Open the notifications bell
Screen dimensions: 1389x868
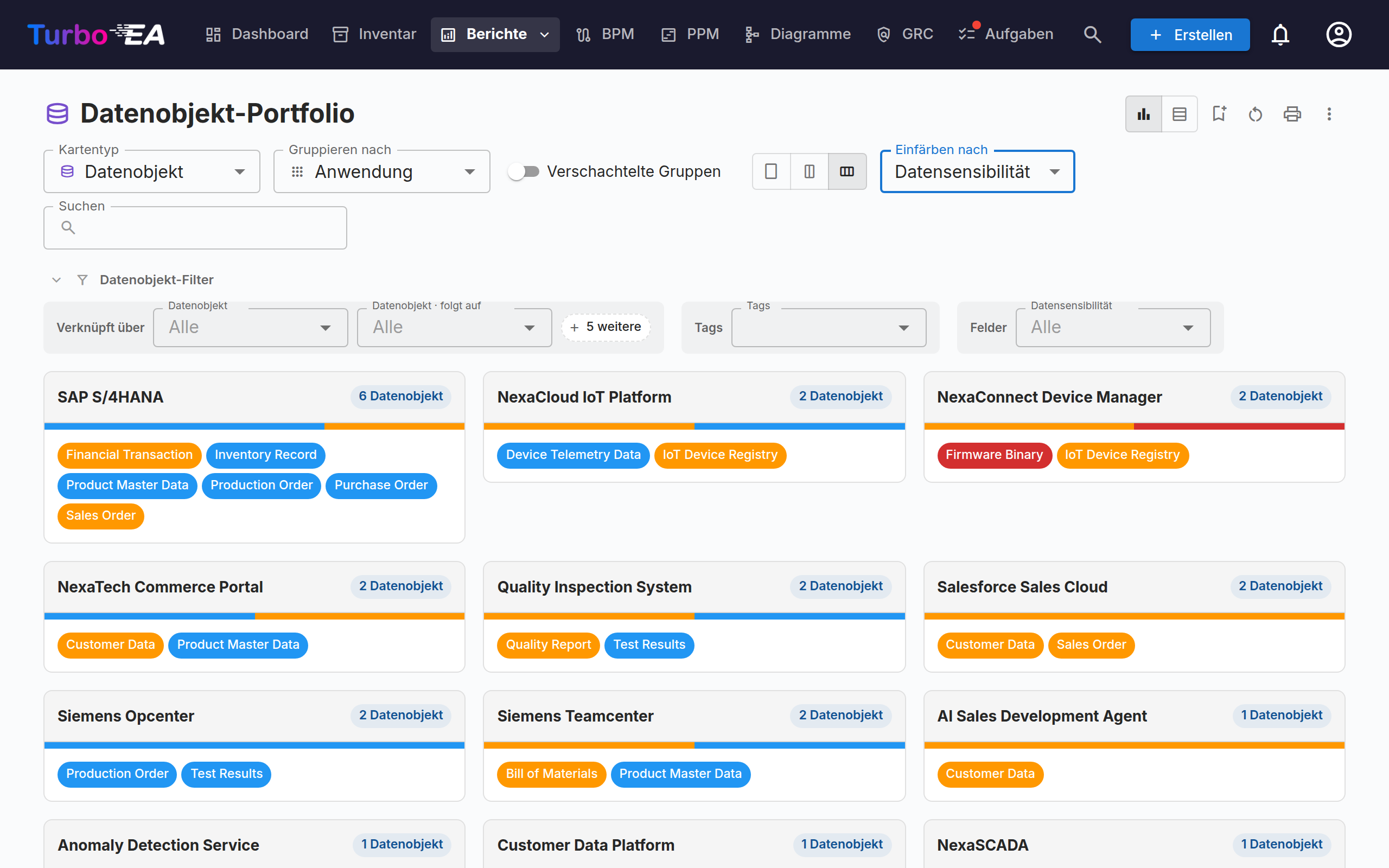pyautogui.click(x=1280, y=34)
